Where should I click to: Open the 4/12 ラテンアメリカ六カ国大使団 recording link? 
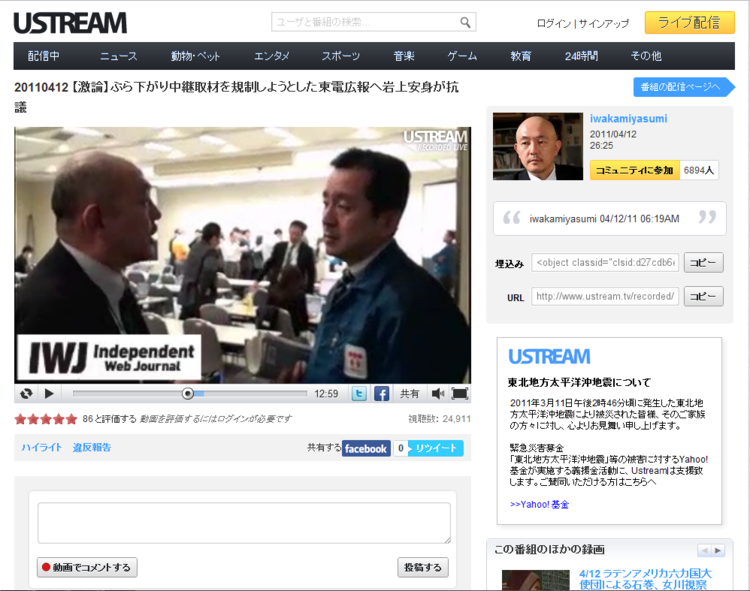646,579
